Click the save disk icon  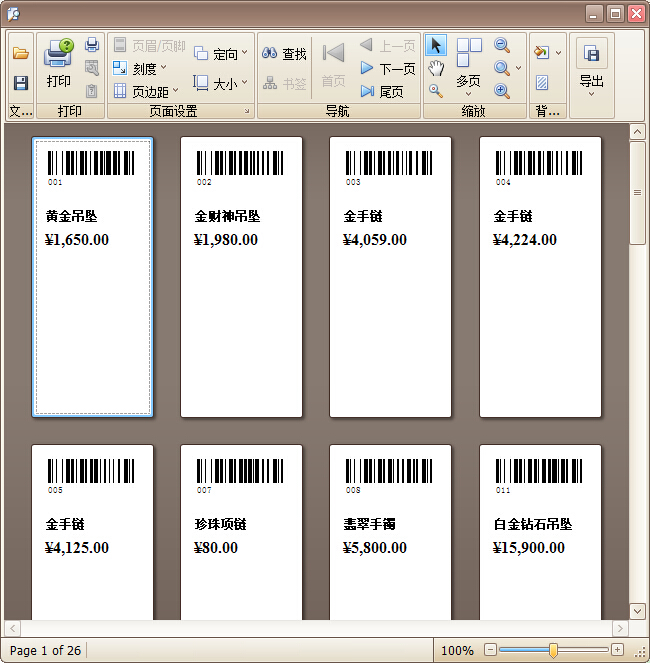20,83
